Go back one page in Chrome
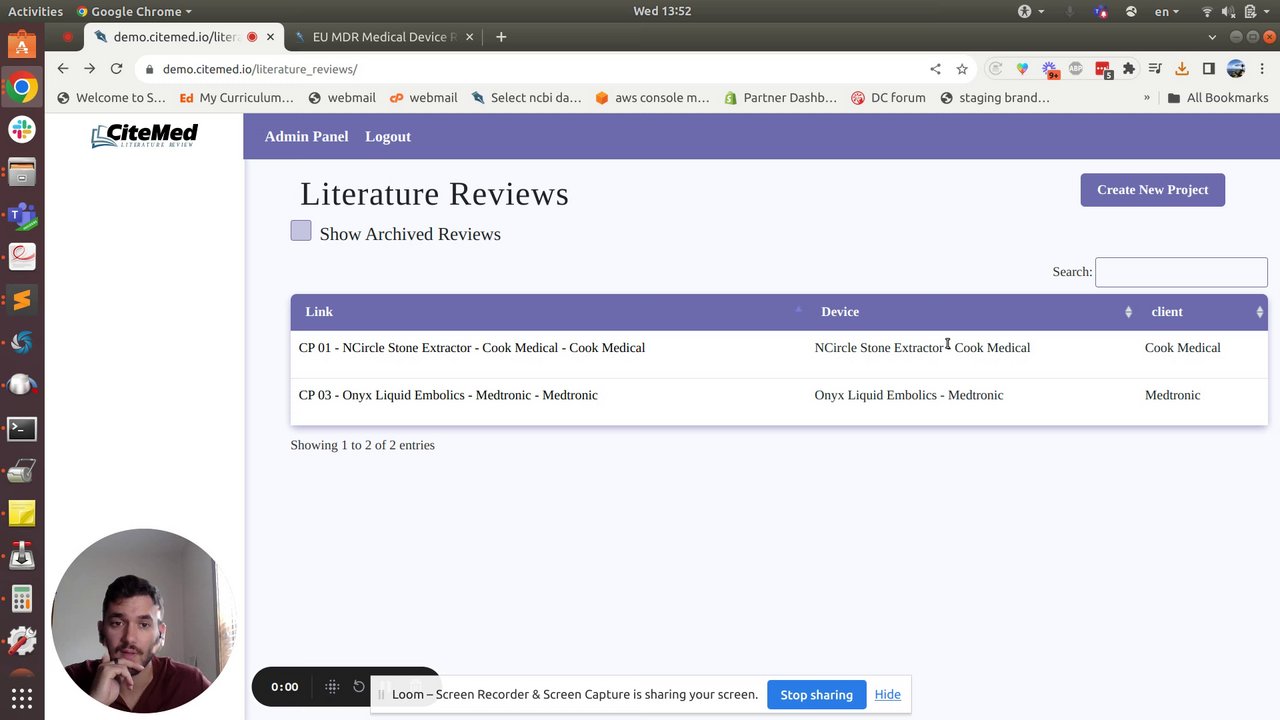The image size is (1280, 720). [63, 69]
